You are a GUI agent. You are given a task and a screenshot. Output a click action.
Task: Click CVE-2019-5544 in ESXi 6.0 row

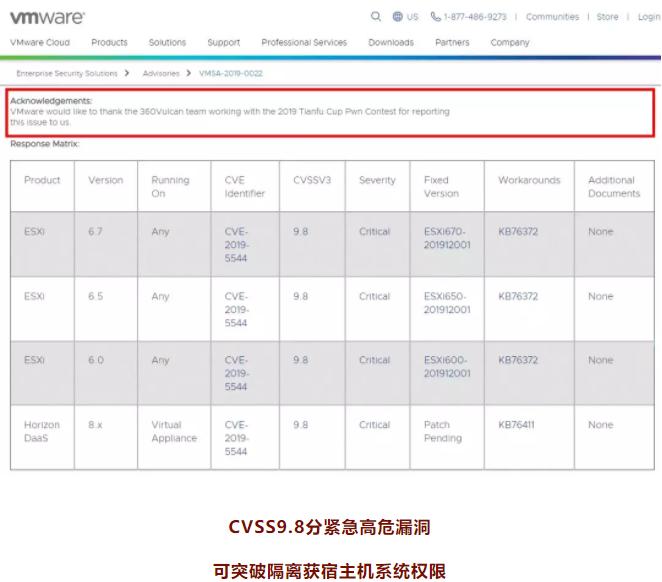click(237, 373)
